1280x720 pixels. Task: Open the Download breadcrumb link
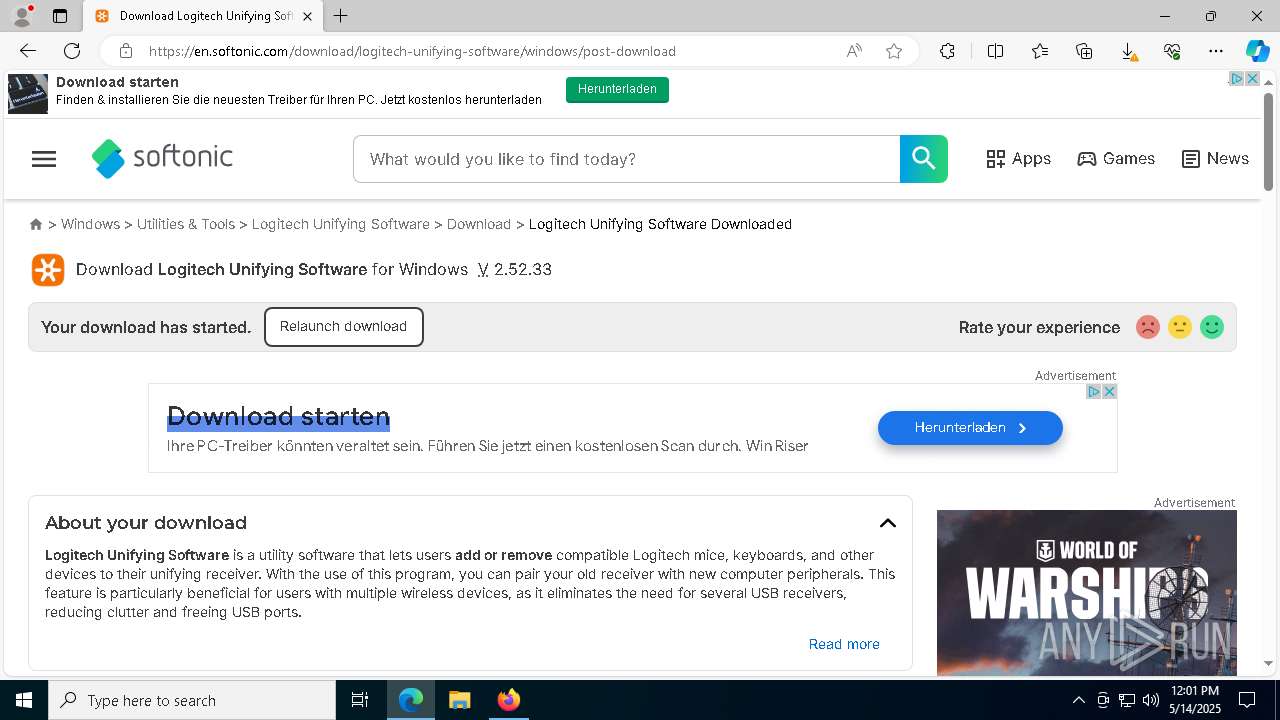479,224
